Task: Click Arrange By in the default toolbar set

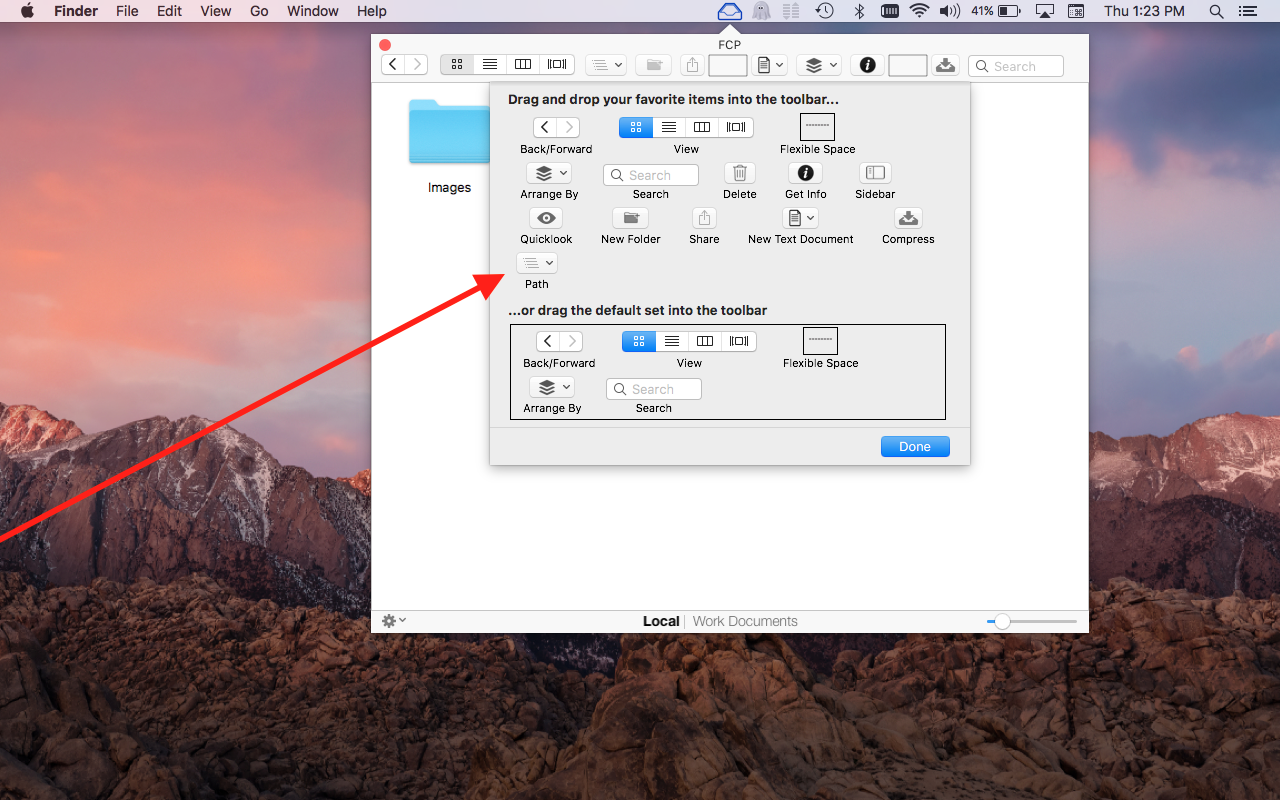Action: 552,387
